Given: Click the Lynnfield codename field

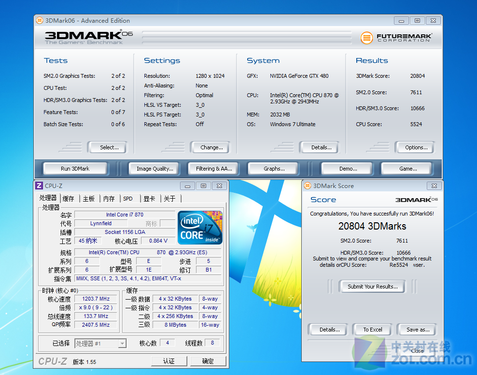Looking at the screenshot, I should pyautogui.click(x=101, y=223).
